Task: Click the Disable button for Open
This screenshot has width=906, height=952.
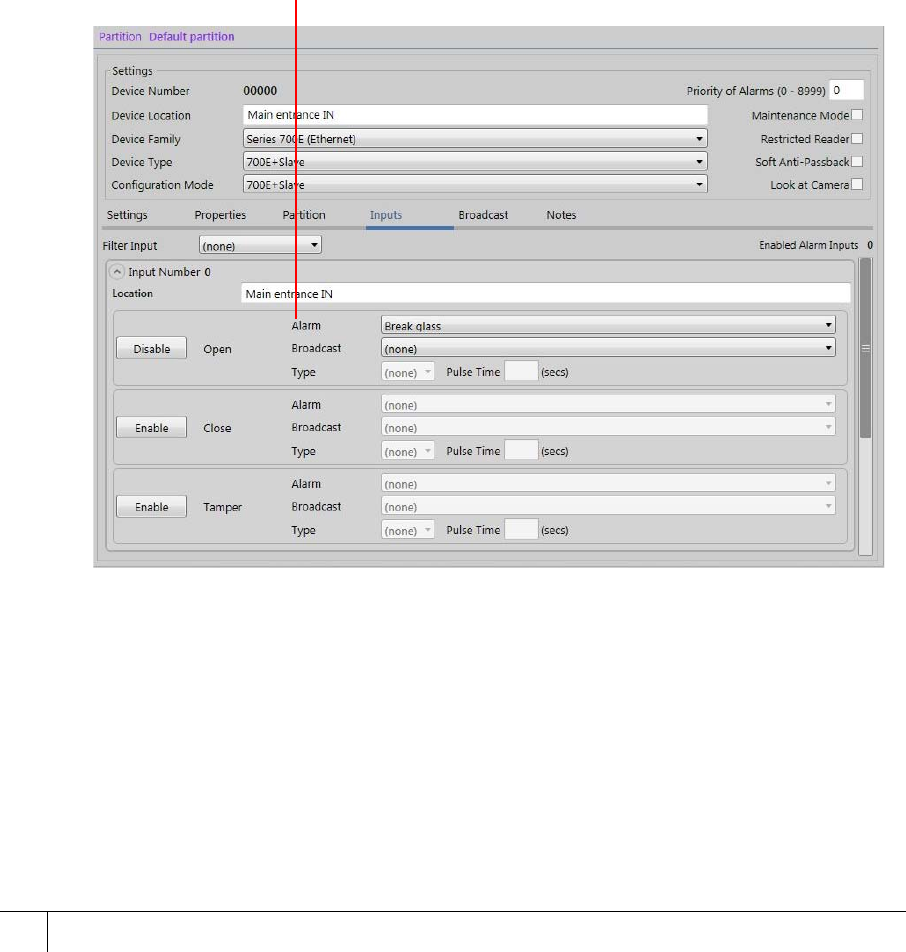Action: coord(151,348)
